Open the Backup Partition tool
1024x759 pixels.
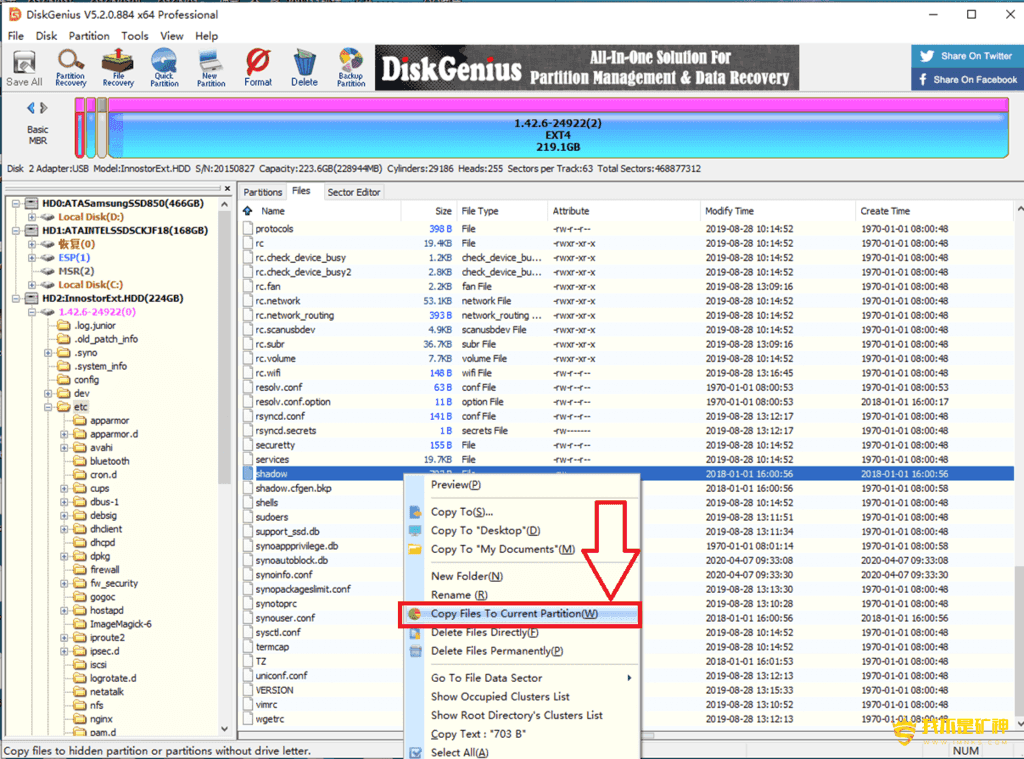351,68
